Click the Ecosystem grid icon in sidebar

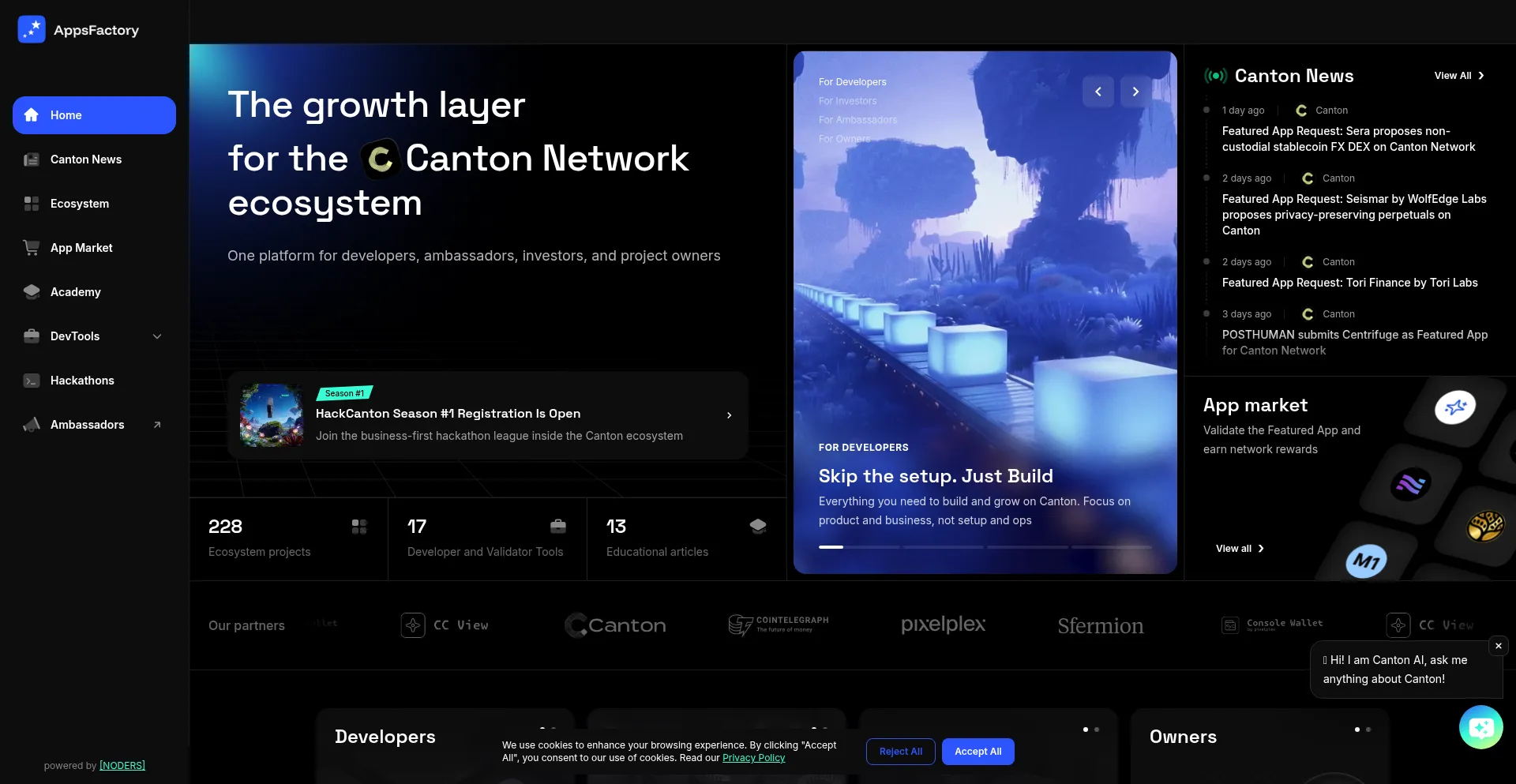click(x=32, y=204)
